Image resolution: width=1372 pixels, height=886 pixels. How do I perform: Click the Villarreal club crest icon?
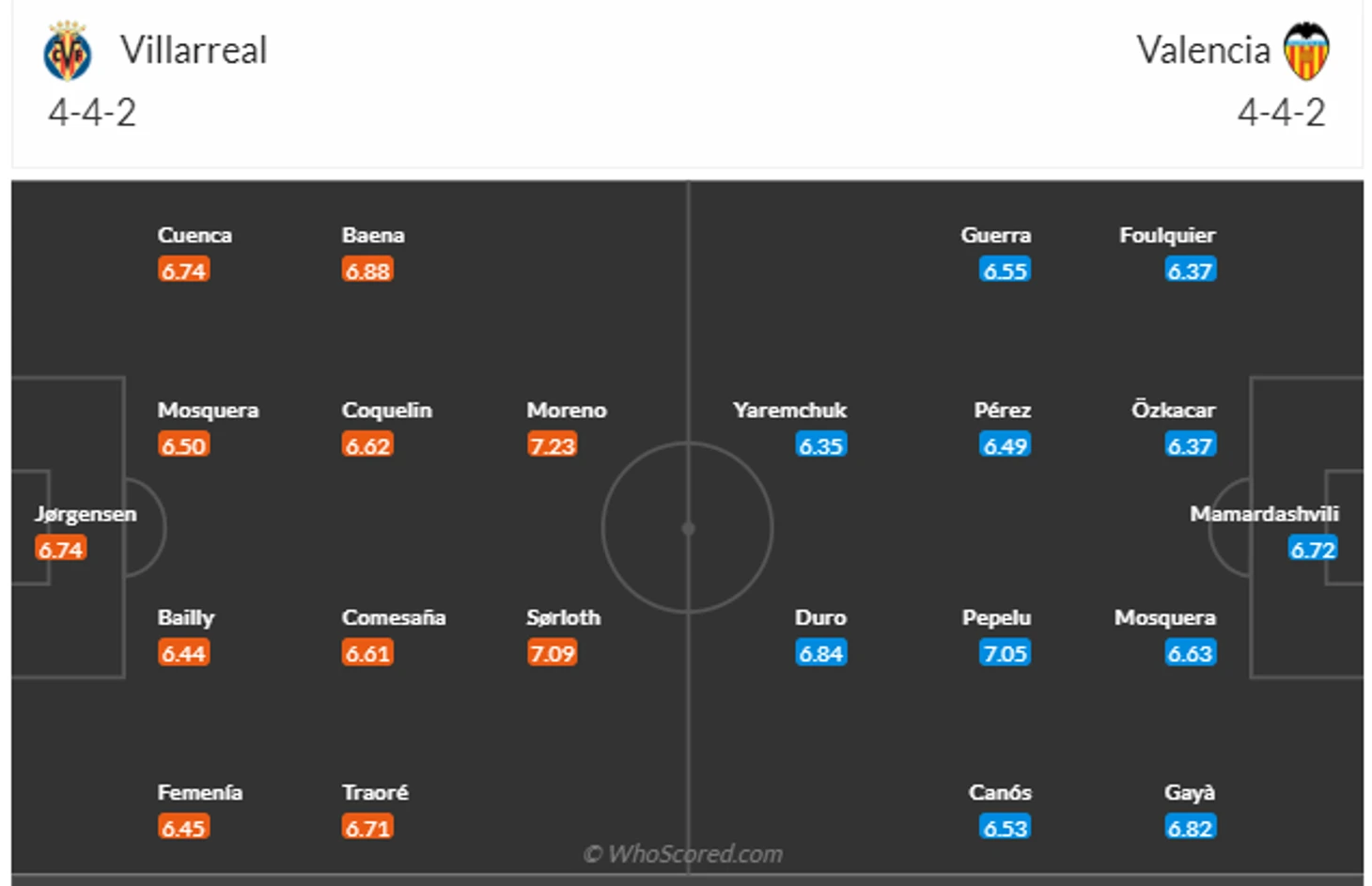67,52
